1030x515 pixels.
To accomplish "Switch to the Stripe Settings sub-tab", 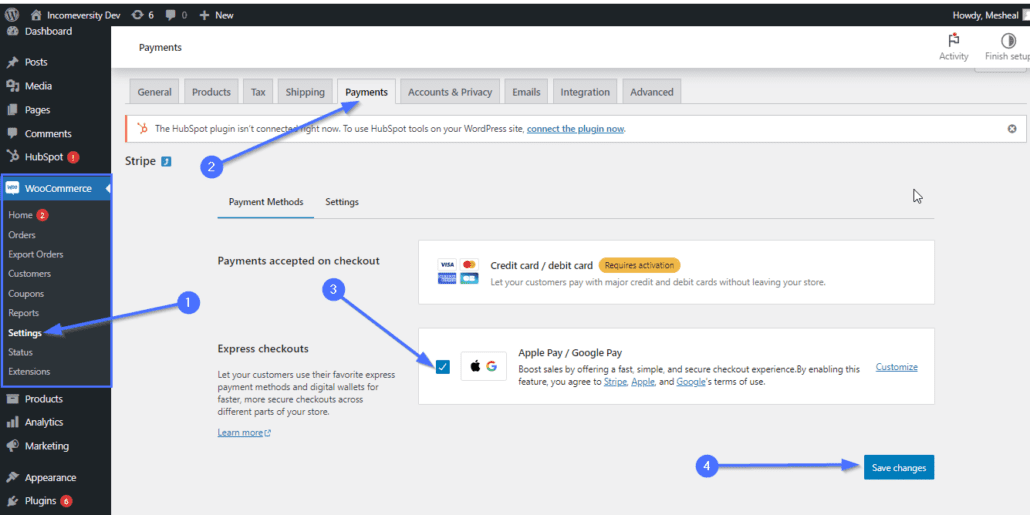I will pos(342,202).
